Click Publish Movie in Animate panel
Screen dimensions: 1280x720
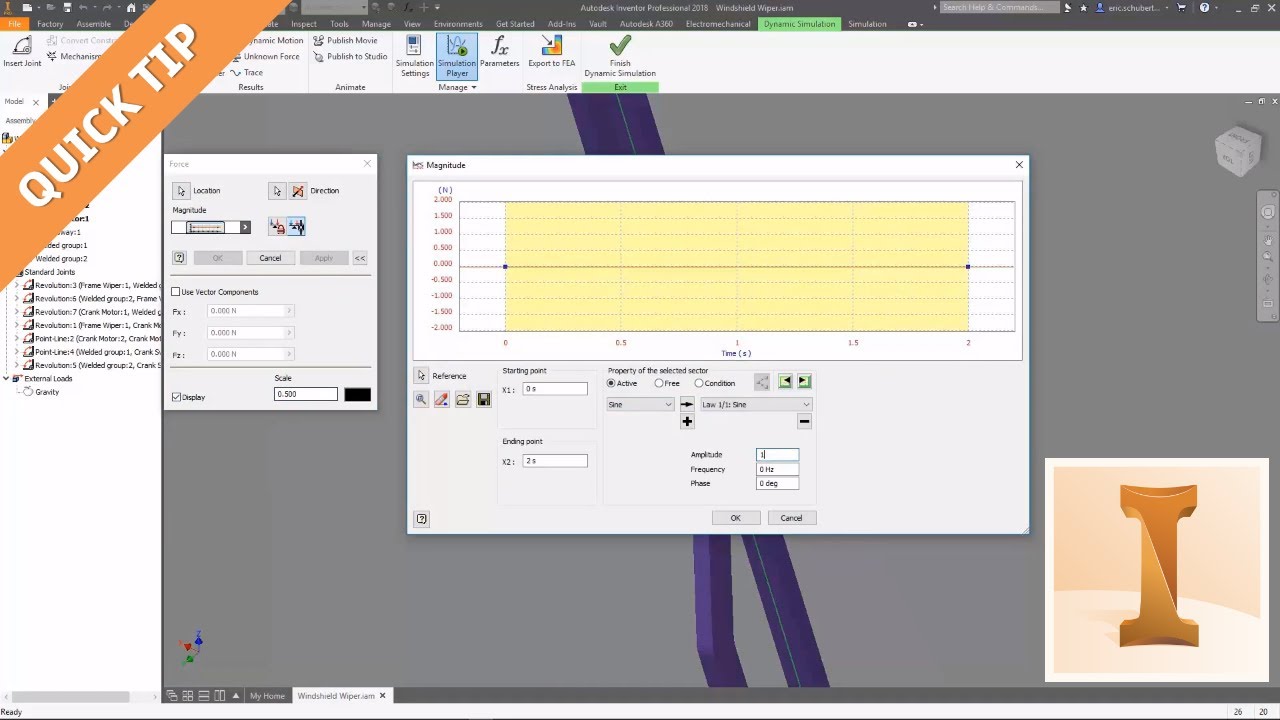pyautogui.click(x=345, y=41)
